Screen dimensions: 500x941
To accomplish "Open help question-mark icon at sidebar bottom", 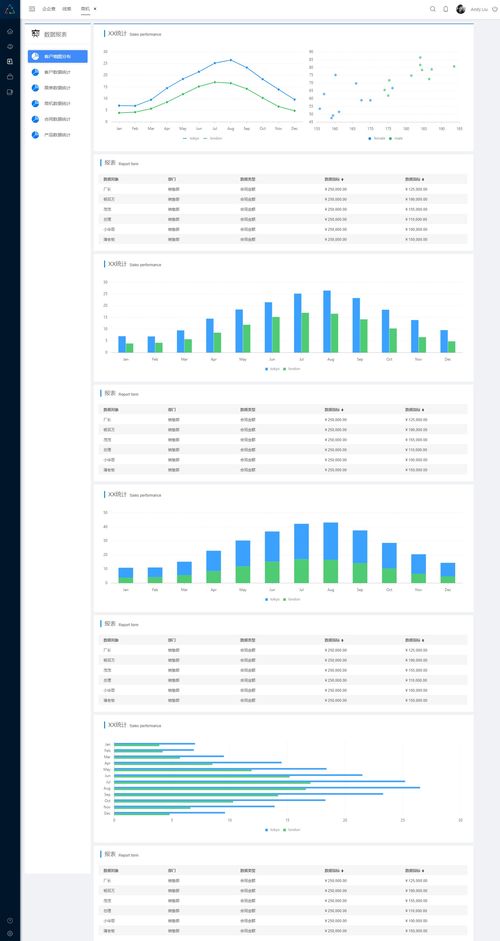I will click(x=10, y=921).
